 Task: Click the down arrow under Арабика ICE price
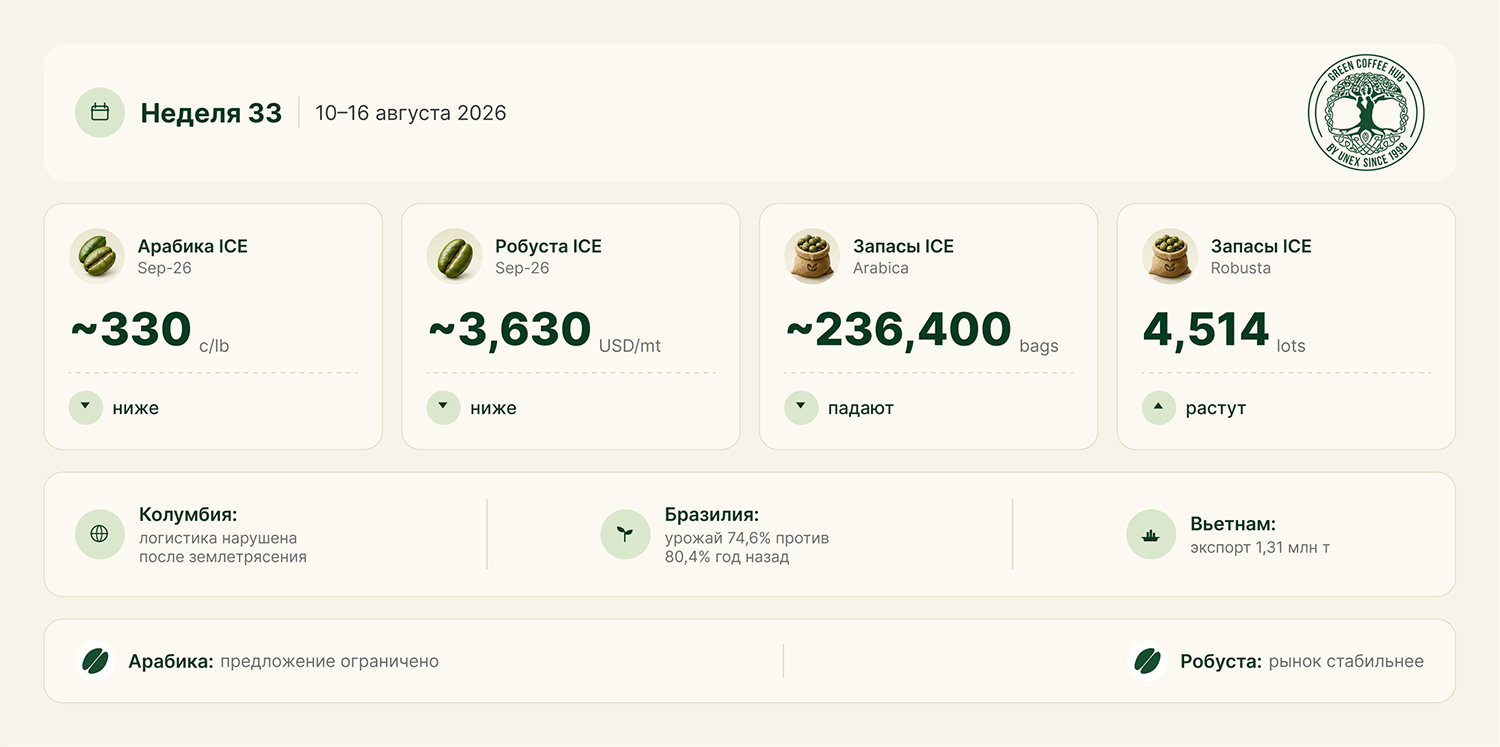86,408
